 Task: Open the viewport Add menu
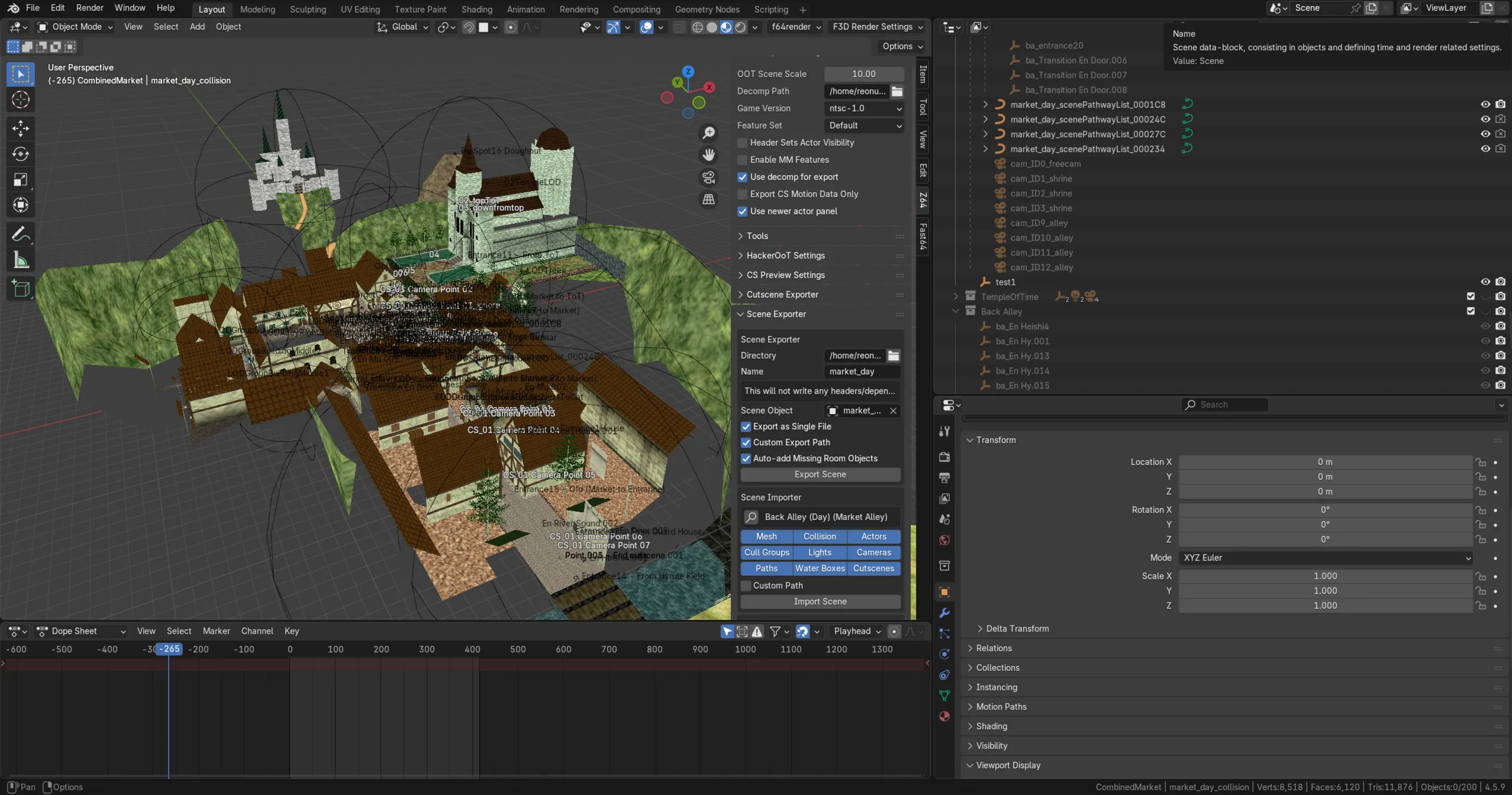click(x=197, y=27)
